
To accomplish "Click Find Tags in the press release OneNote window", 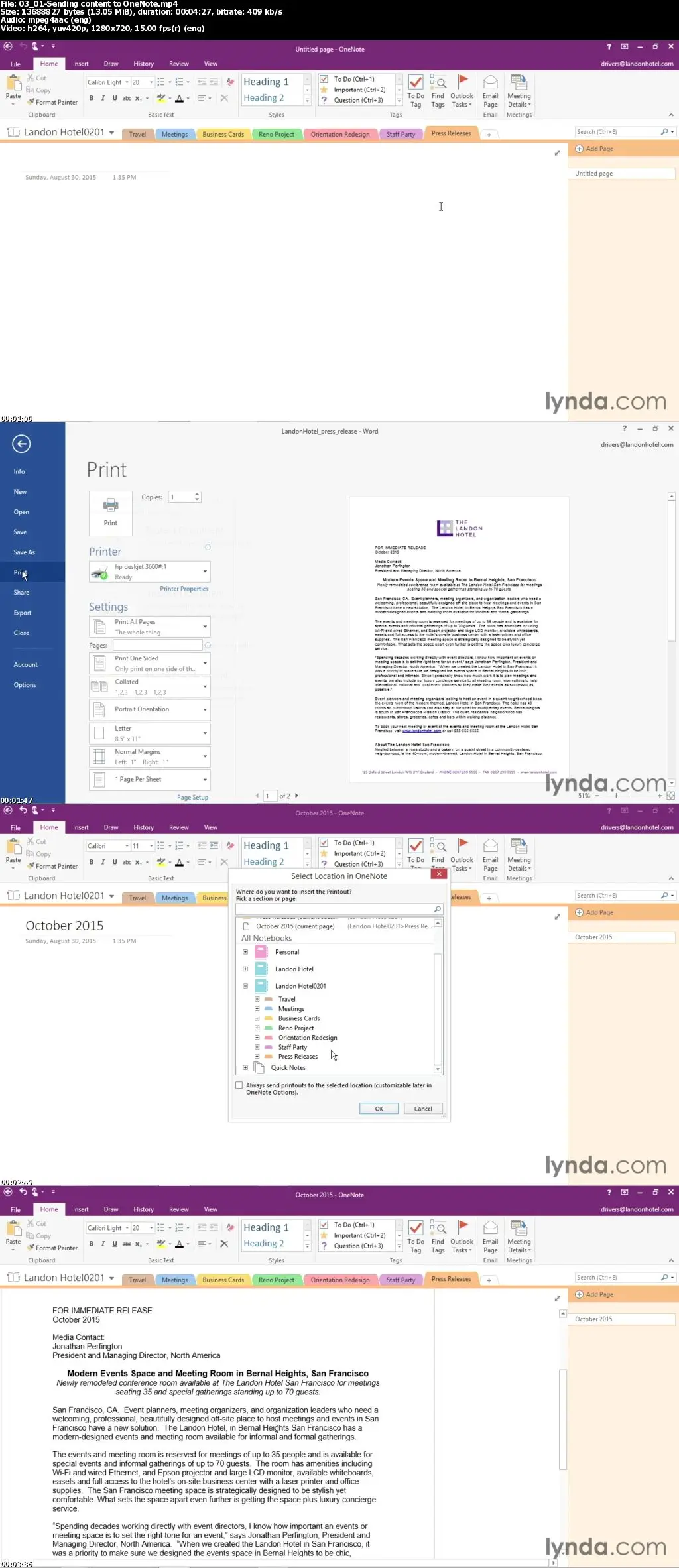I will pos(438,1236).
